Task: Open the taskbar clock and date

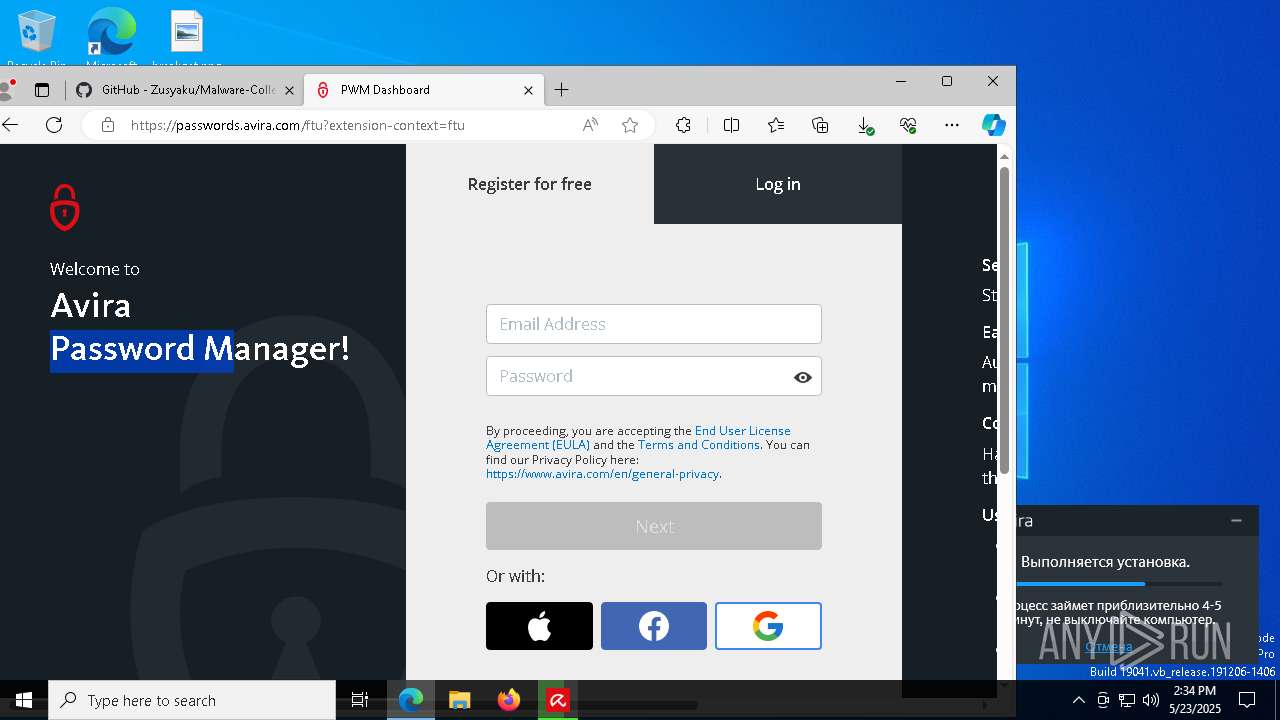Action: (x=1195, y=700)
